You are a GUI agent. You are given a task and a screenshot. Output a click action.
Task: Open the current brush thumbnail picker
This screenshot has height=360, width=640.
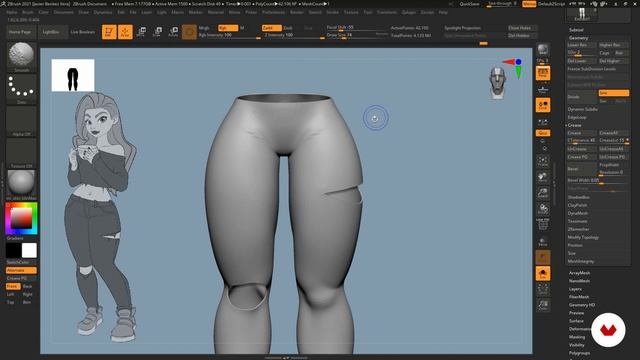21,57
